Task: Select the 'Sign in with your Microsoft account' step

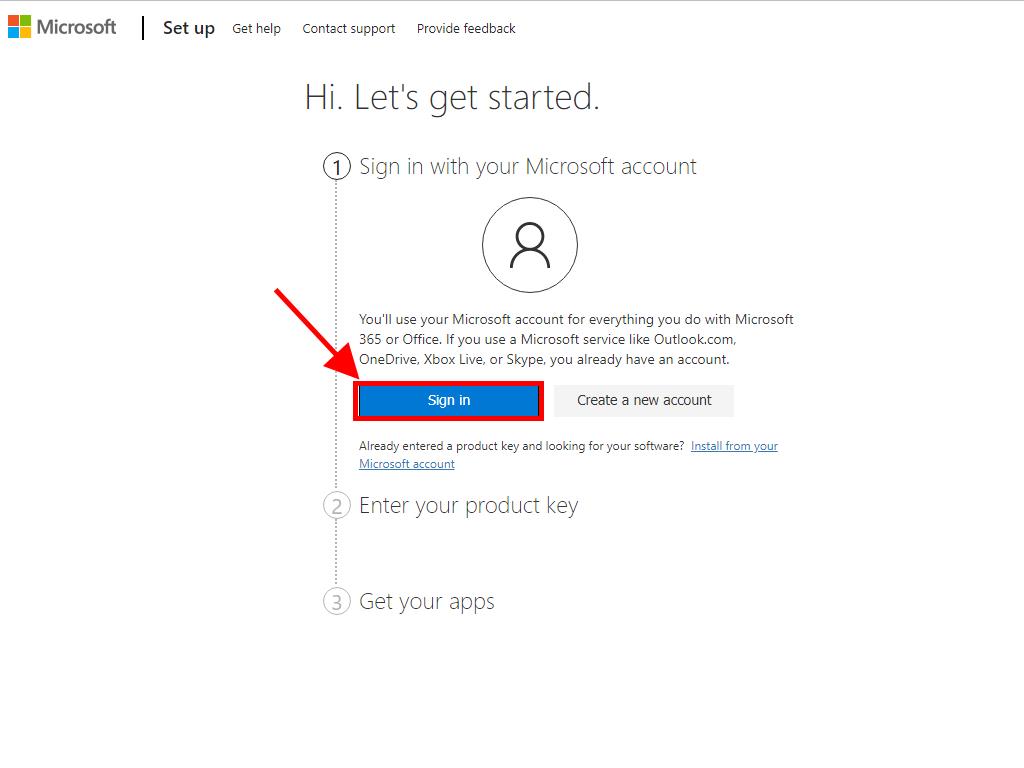Action: point(527,167)
